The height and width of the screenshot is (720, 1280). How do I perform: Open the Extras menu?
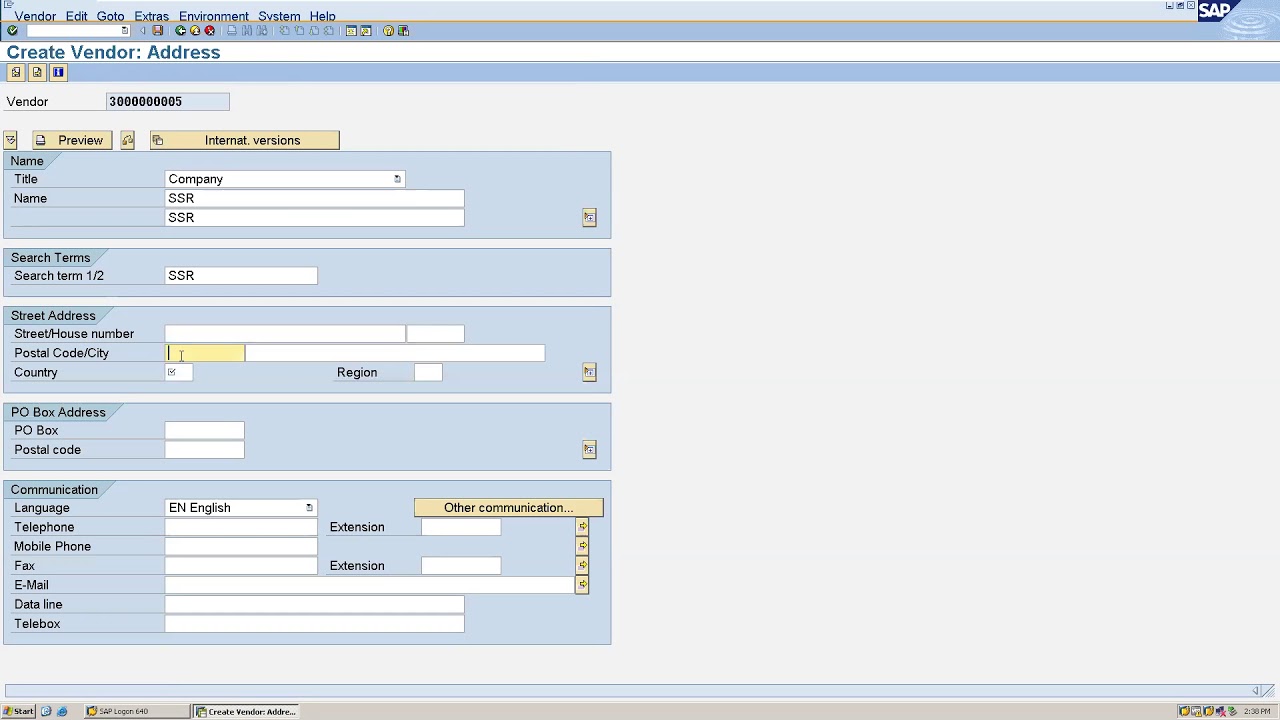[x=152, y=16]
